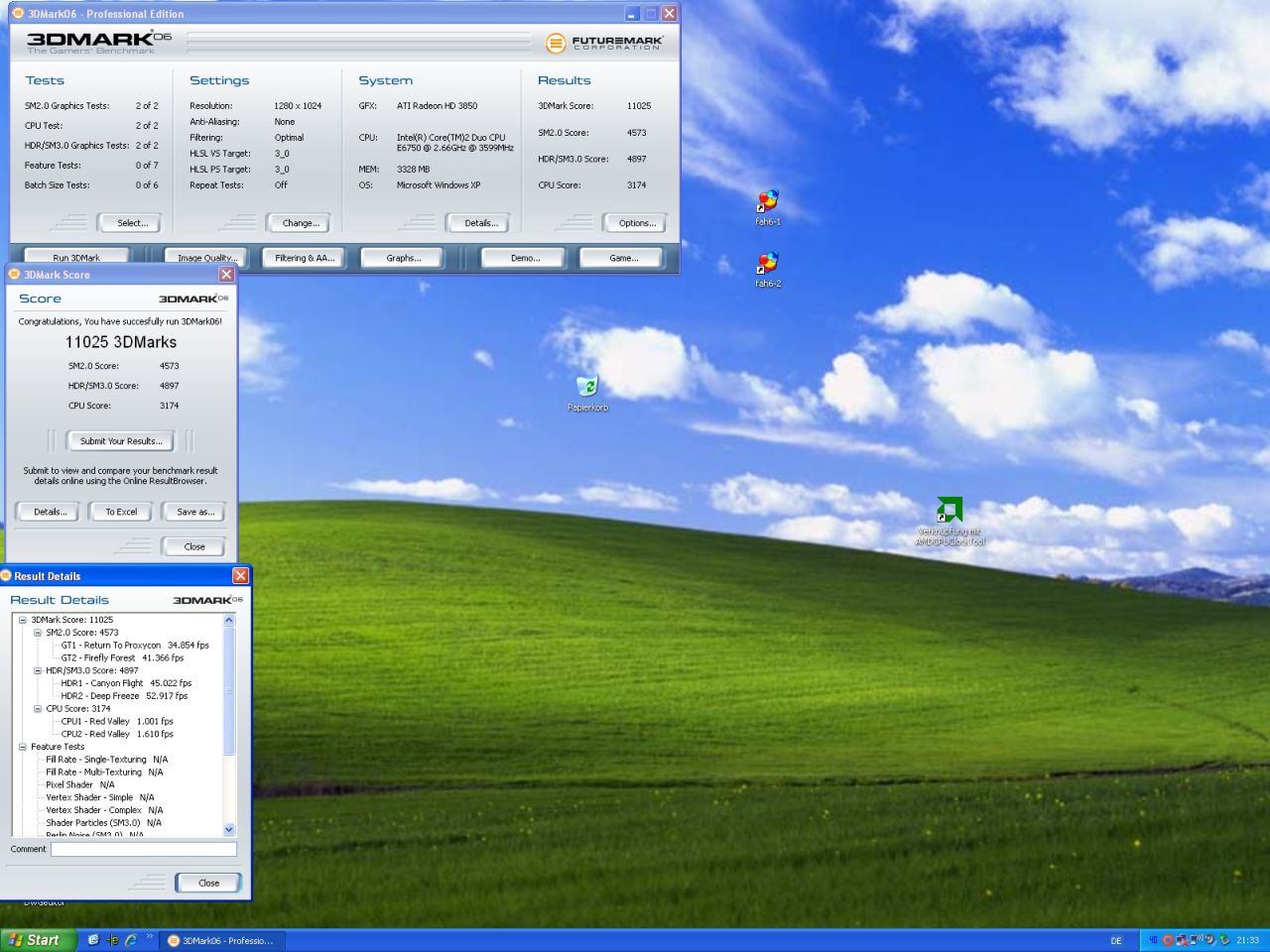1270x952 pixels.
Task: Collapse the CPU Score: 3174 node
Action: (x=38, y=709)
